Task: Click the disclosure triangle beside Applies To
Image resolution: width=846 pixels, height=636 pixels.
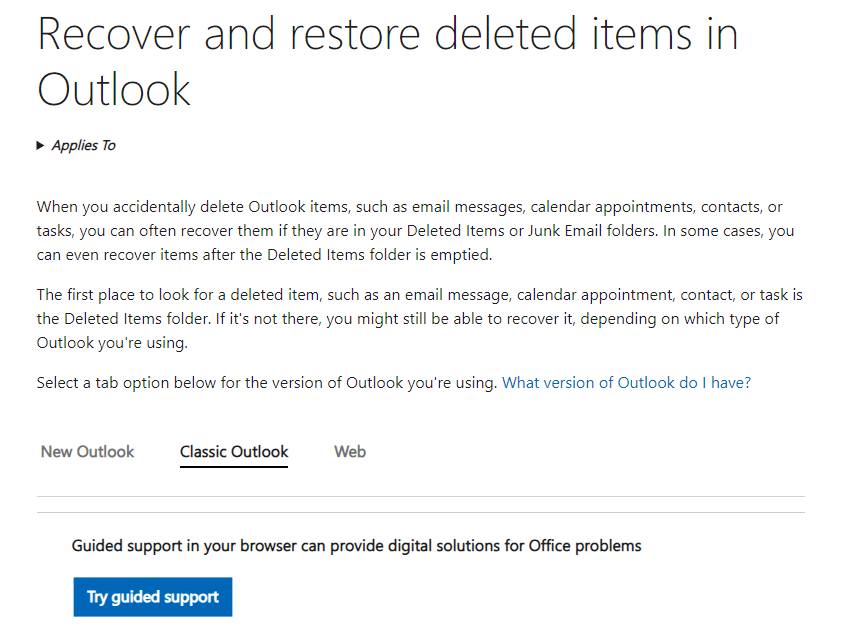Action: [x=41, y=145]
